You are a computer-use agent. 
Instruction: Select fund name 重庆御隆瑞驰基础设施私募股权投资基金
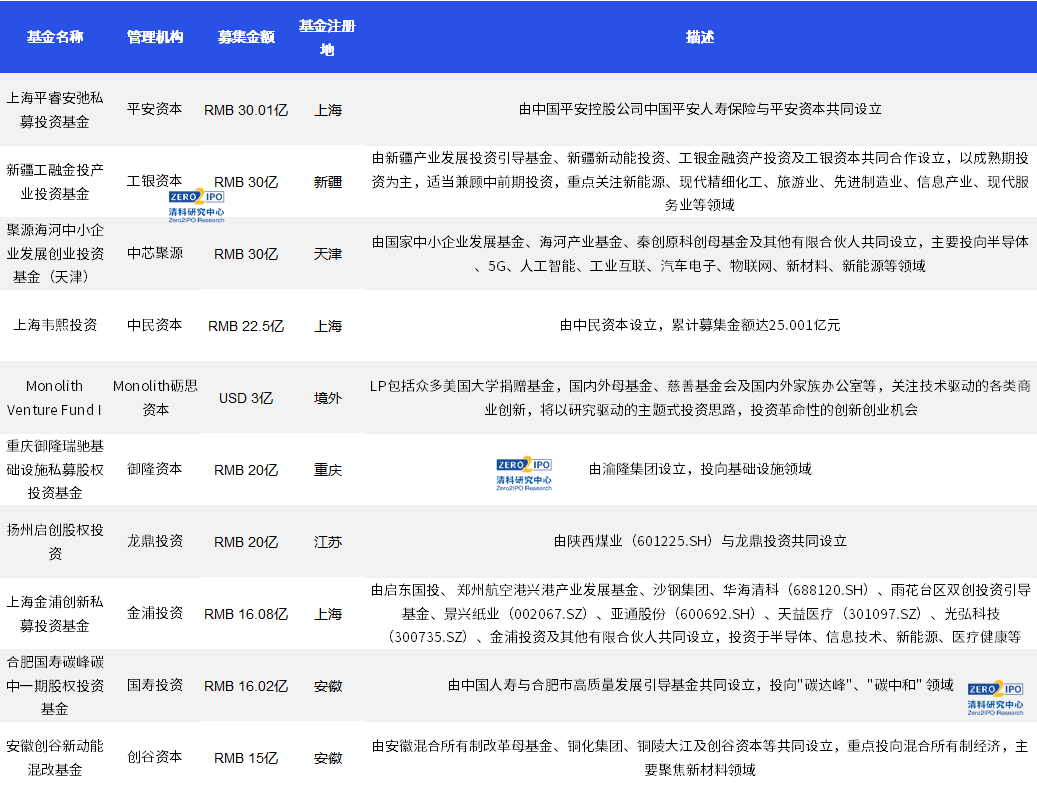[55, 470]
